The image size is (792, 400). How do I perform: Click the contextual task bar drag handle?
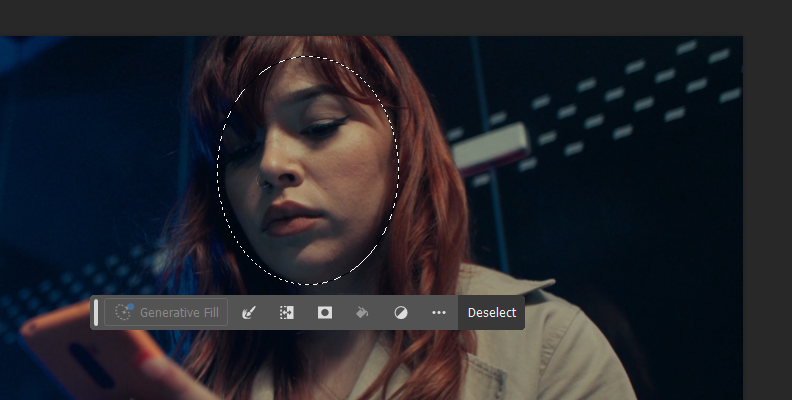(x=96, y=312)
